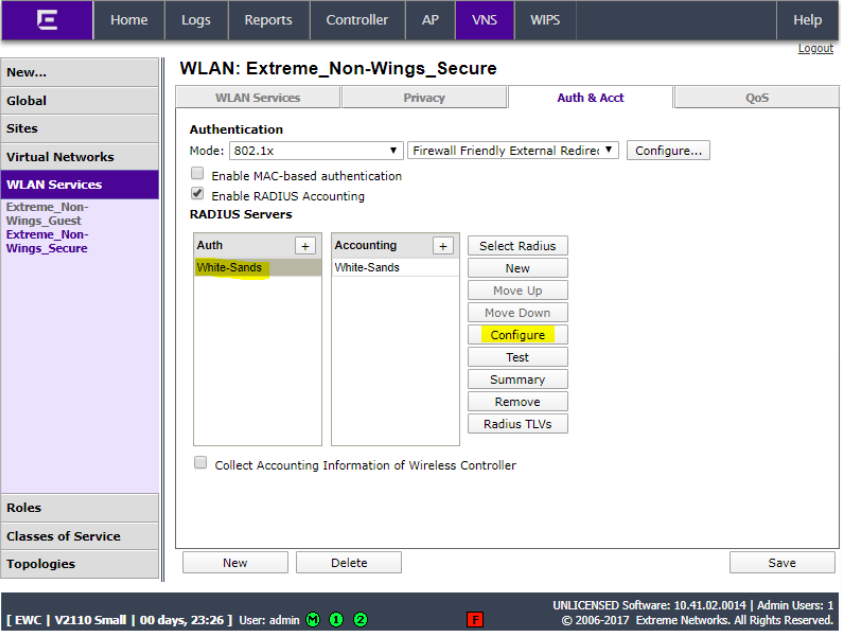Open the authentication Mode 802.1x dropdown
The height and width of the screenshot is (632, 841).
click(316, 151)
